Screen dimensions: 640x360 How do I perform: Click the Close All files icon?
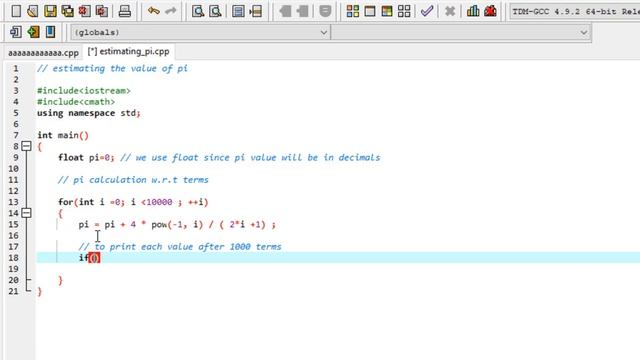(102, 11)
